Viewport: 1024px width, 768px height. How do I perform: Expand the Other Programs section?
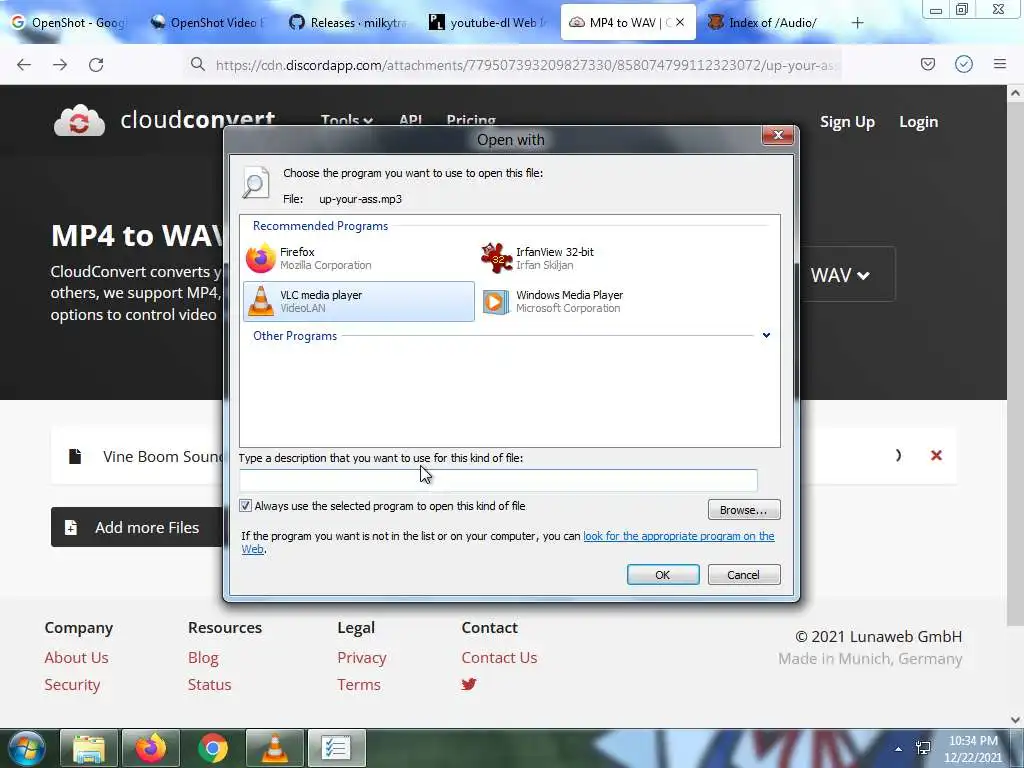coord(766,335)
